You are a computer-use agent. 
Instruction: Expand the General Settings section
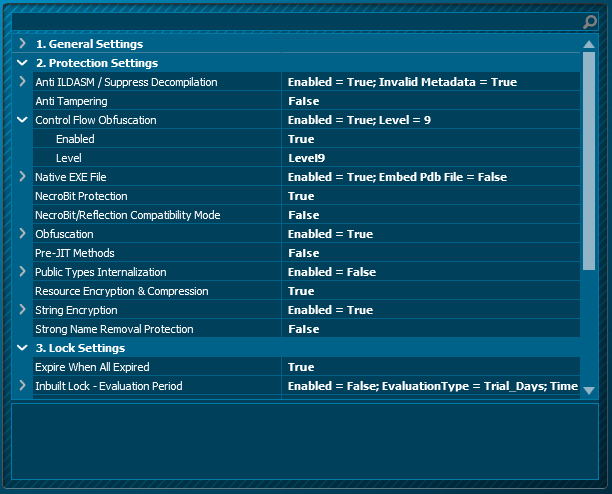point(22,44)
